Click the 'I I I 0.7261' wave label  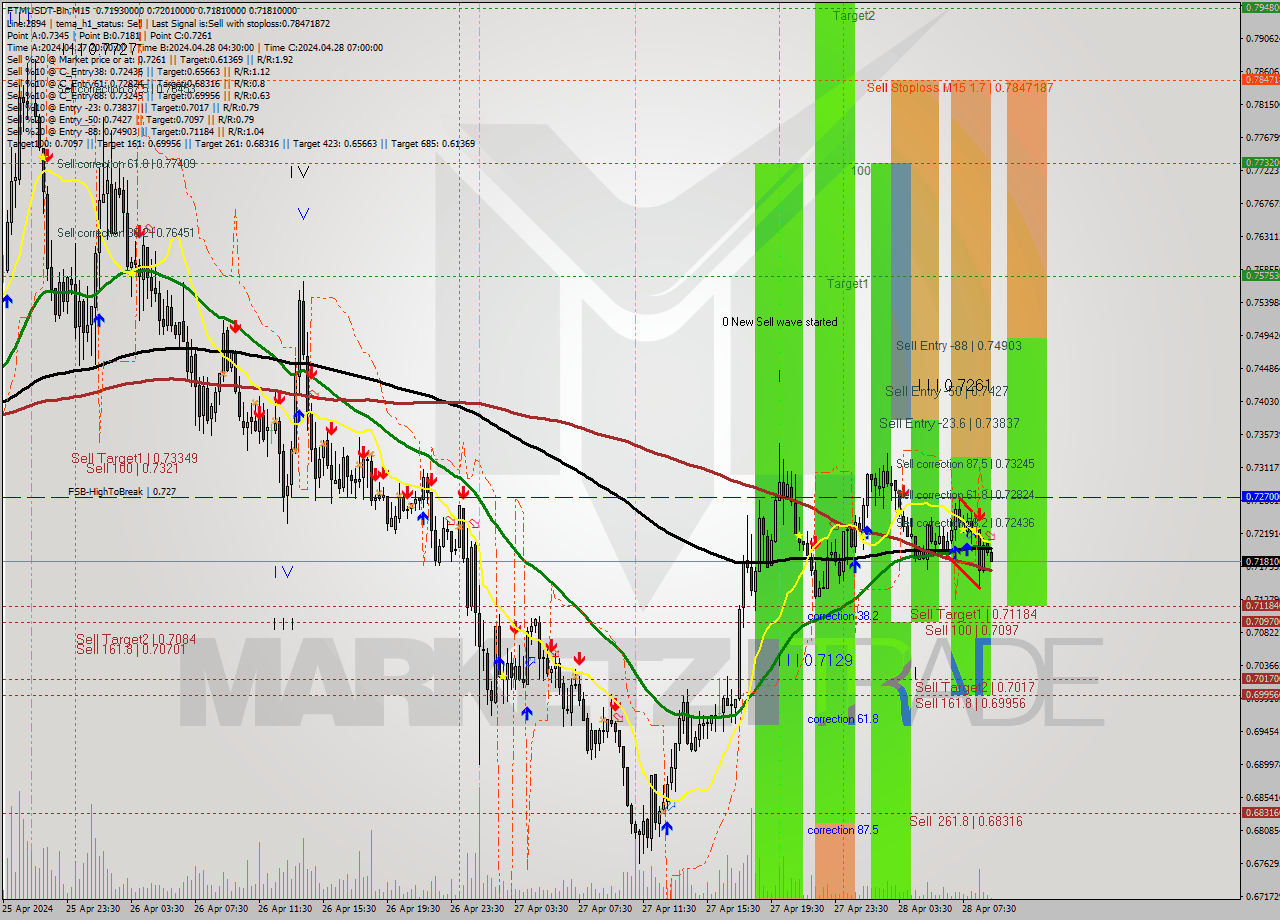click(953, 385)
